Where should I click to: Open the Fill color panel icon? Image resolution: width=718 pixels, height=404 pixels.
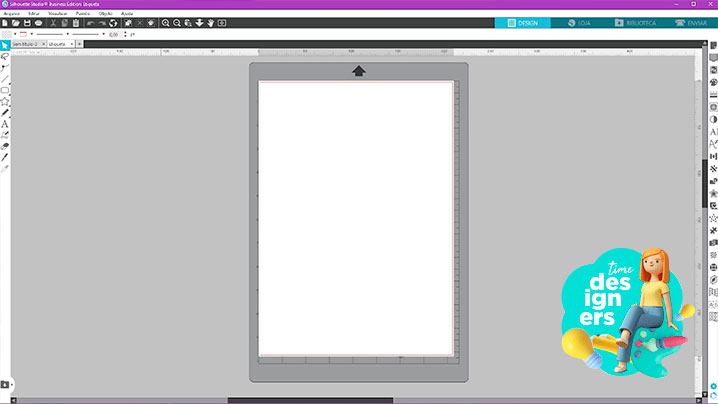click(713, 82)
